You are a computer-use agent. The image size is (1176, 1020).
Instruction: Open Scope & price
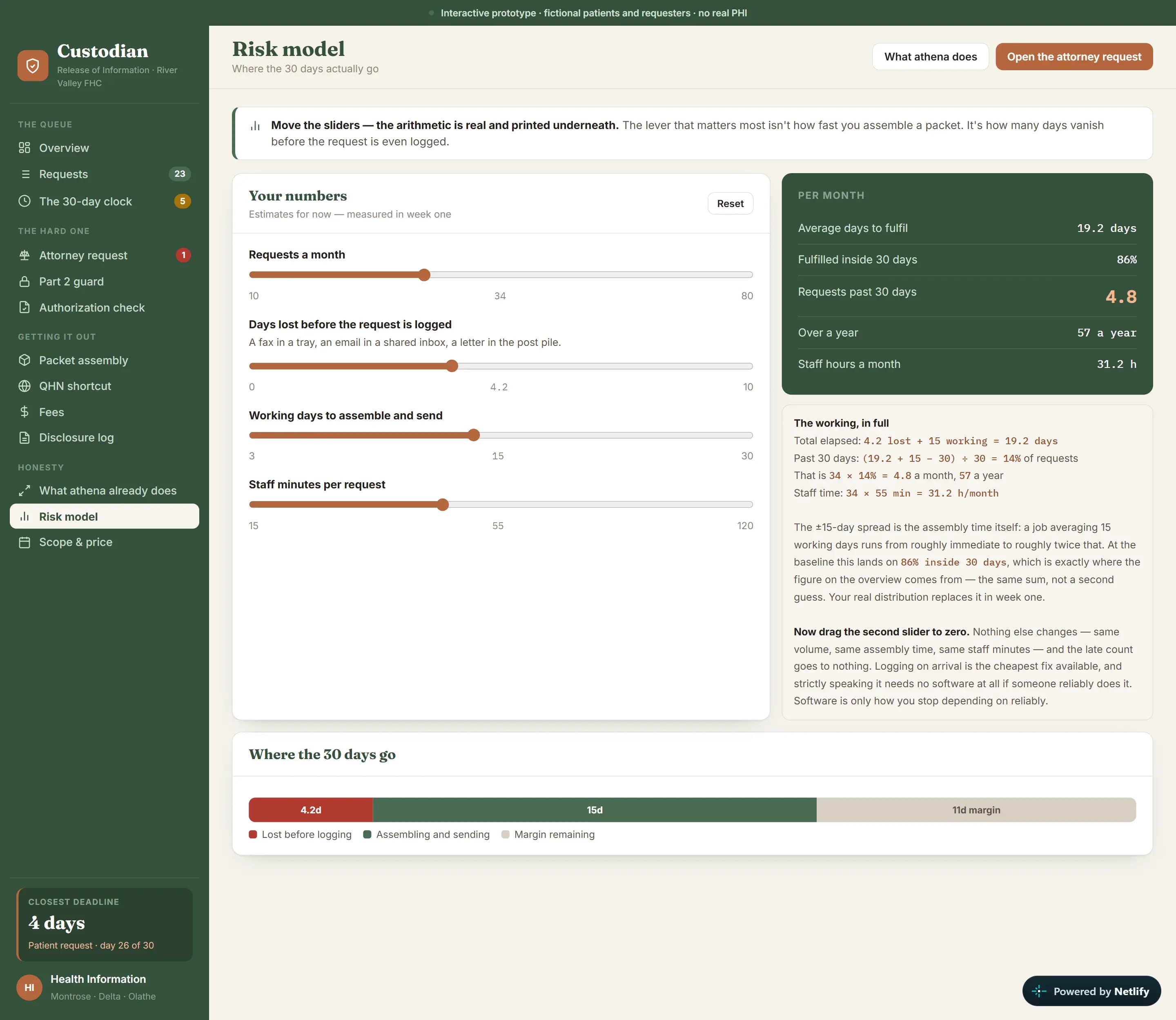click(x=104, y=542)
